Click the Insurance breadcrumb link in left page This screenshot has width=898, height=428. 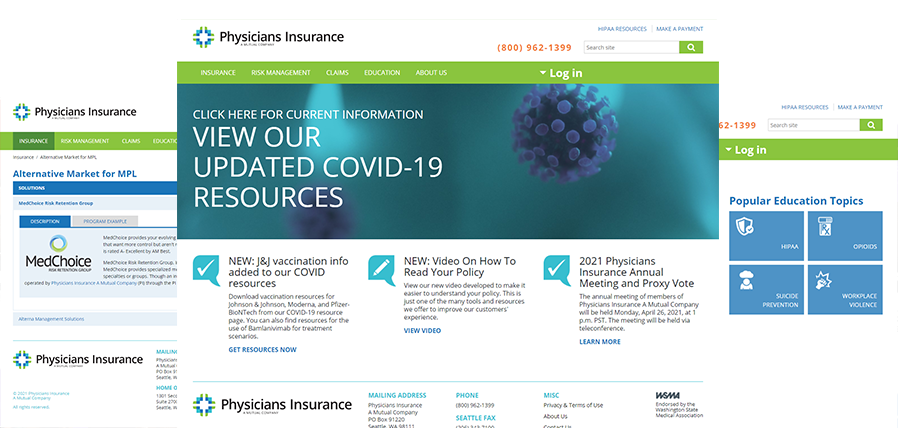pos(23,157)
